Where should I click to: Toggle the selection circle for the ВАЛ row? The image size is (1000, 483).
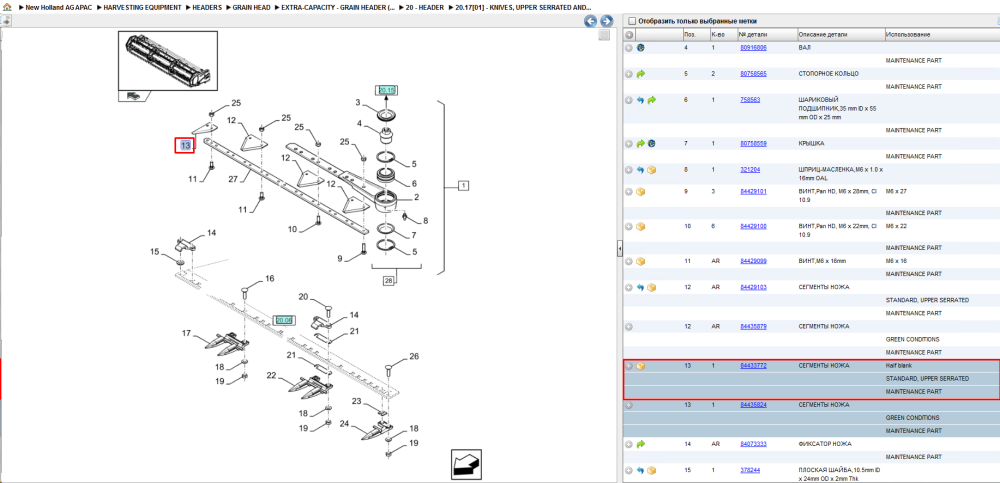point(629,48)
